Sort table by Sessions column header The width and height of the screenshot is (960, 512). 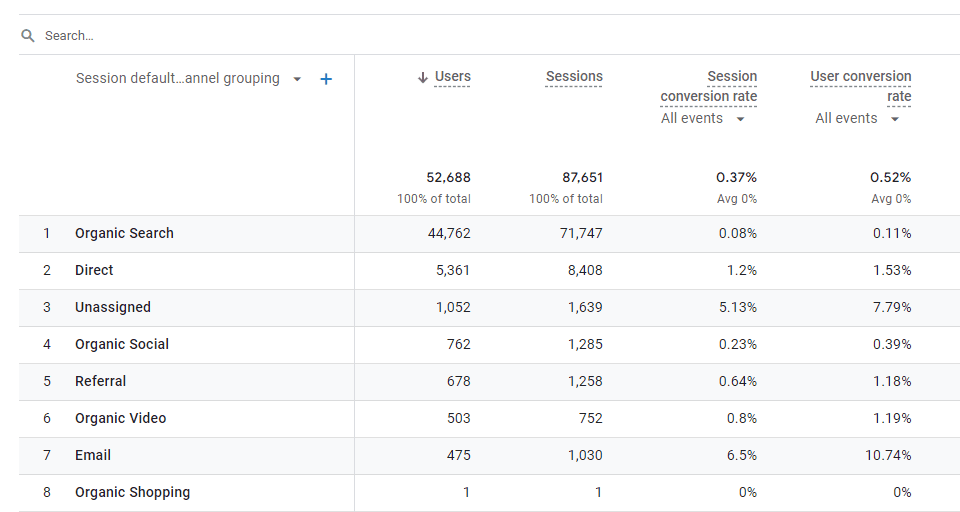(574, 77)
